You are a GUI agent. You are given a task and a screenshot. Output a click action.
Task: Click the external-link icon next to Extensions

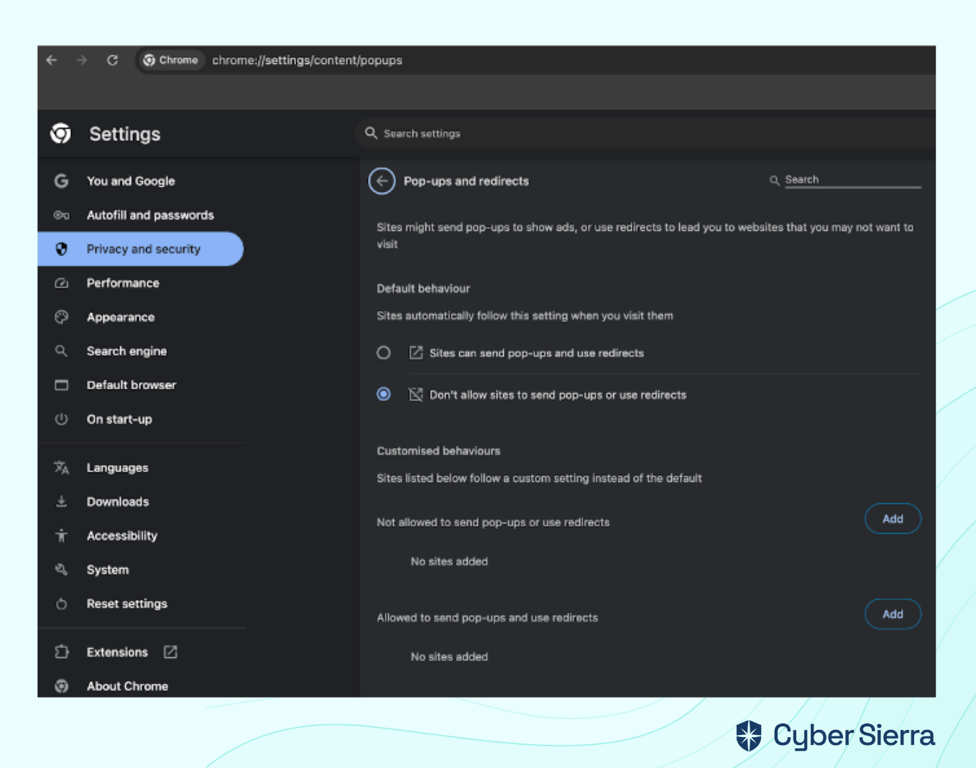click(x=170, y=652)
